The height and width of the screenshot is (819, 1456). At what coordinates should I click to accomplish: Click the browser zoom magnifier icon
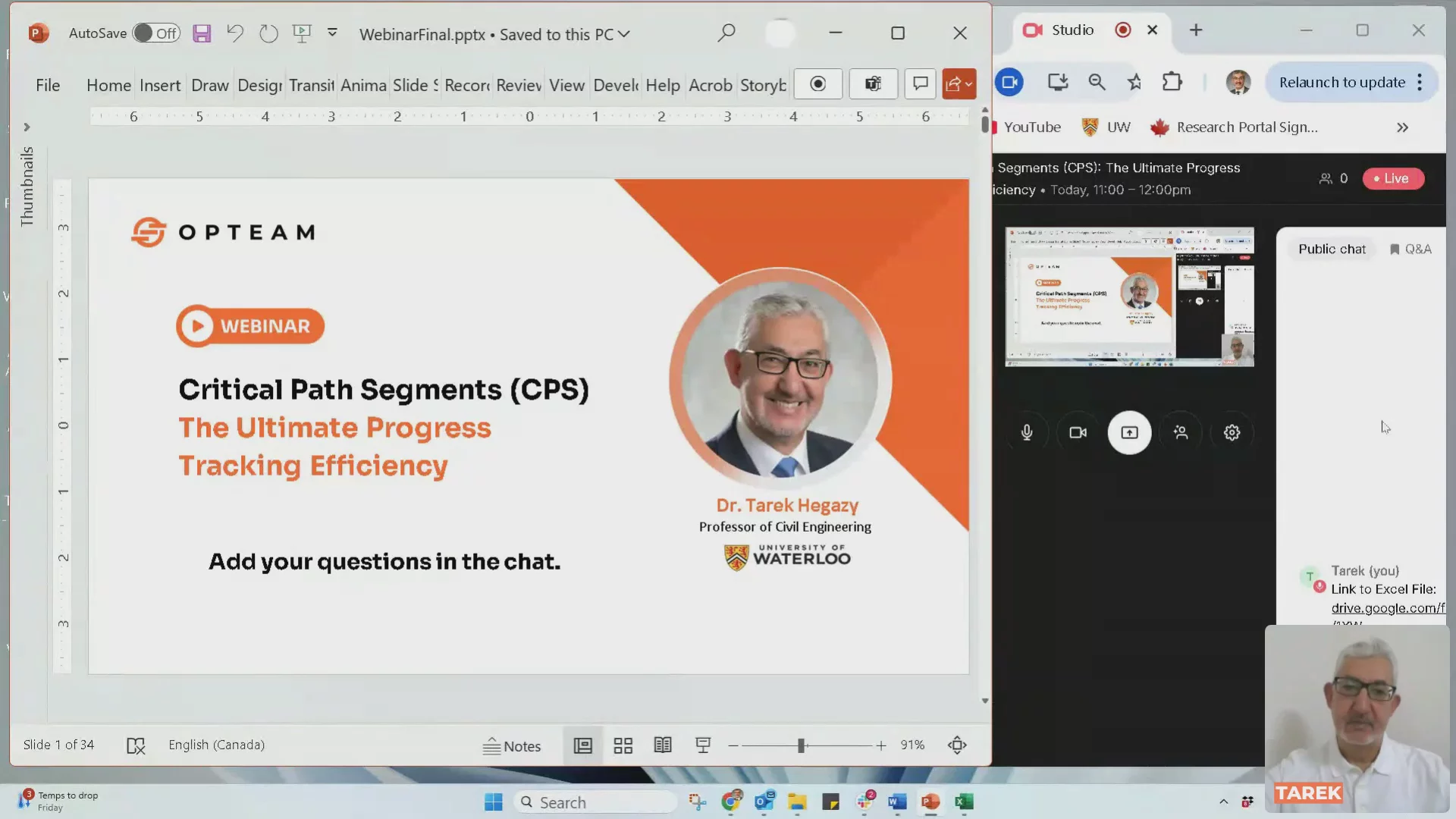pyautogui.click(x=1097, y=82)
